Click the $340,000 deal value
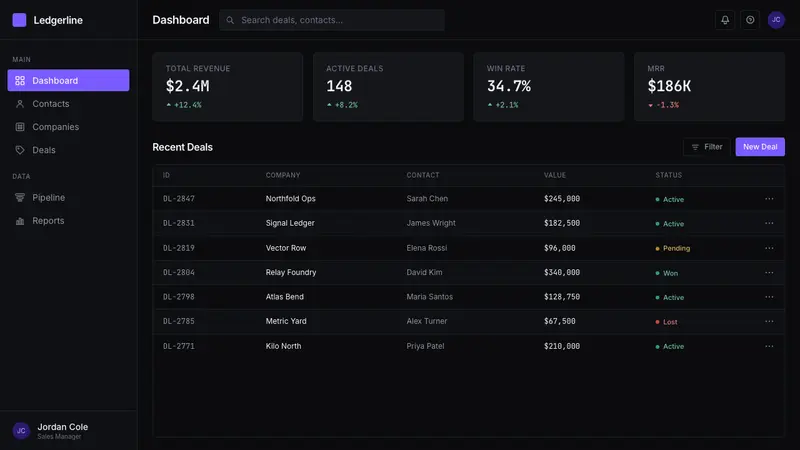The image size is (800, 450). click(562, 272)
